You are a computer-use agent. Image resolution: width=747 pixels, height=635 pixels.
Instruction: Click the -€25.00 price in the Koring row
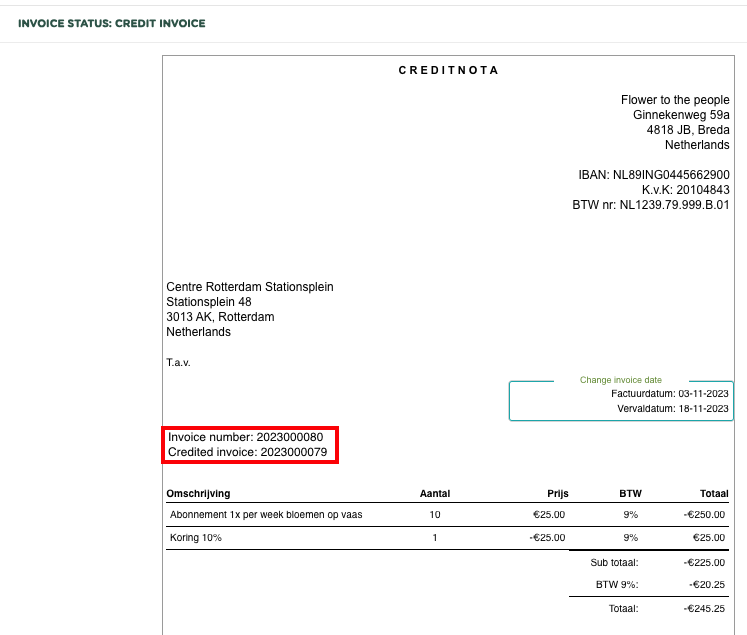pos(547,537)
